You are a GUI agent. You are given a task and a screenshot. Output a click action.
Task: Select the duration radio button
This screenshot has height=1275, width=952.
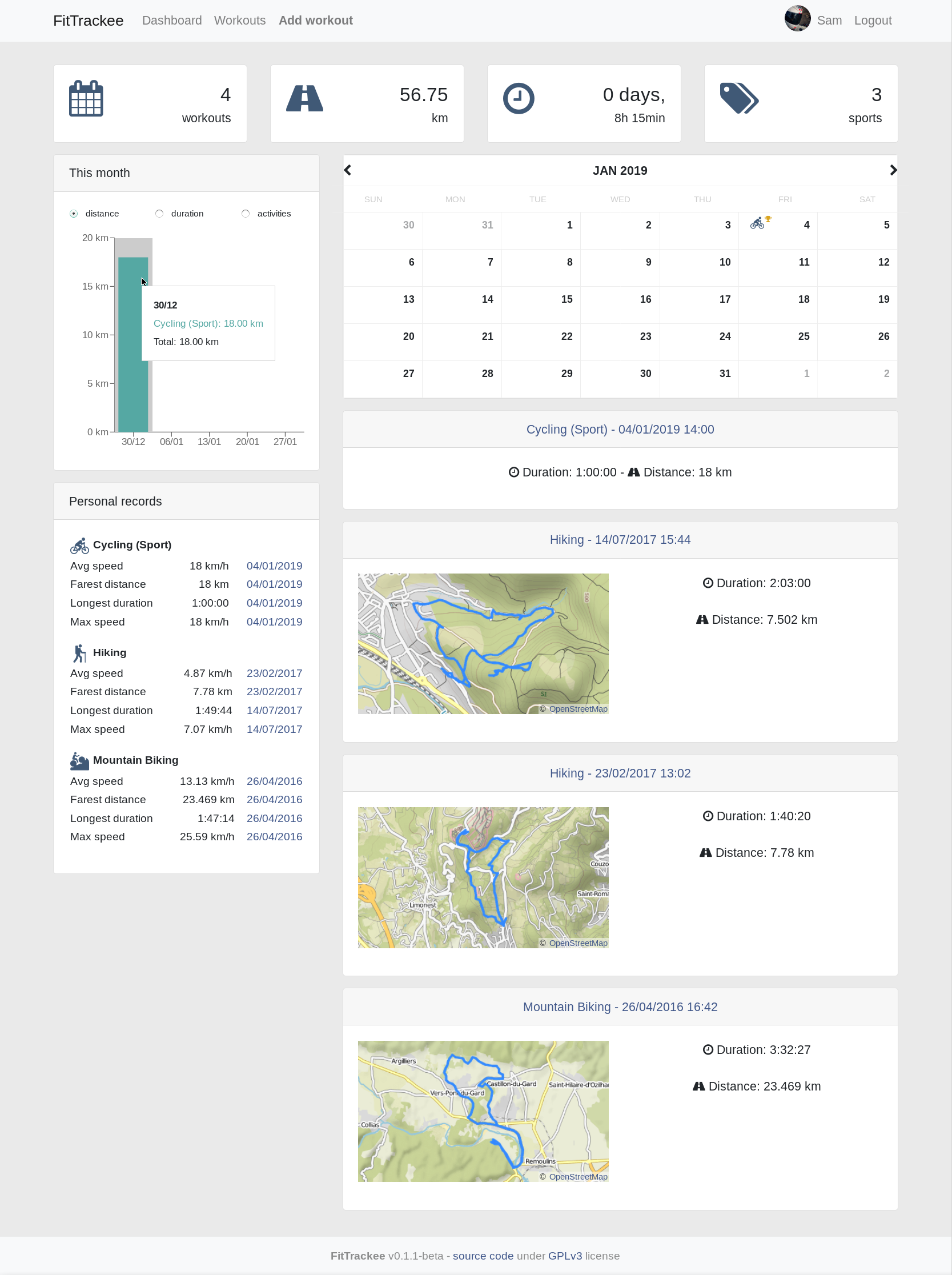(x=159, y=214)
